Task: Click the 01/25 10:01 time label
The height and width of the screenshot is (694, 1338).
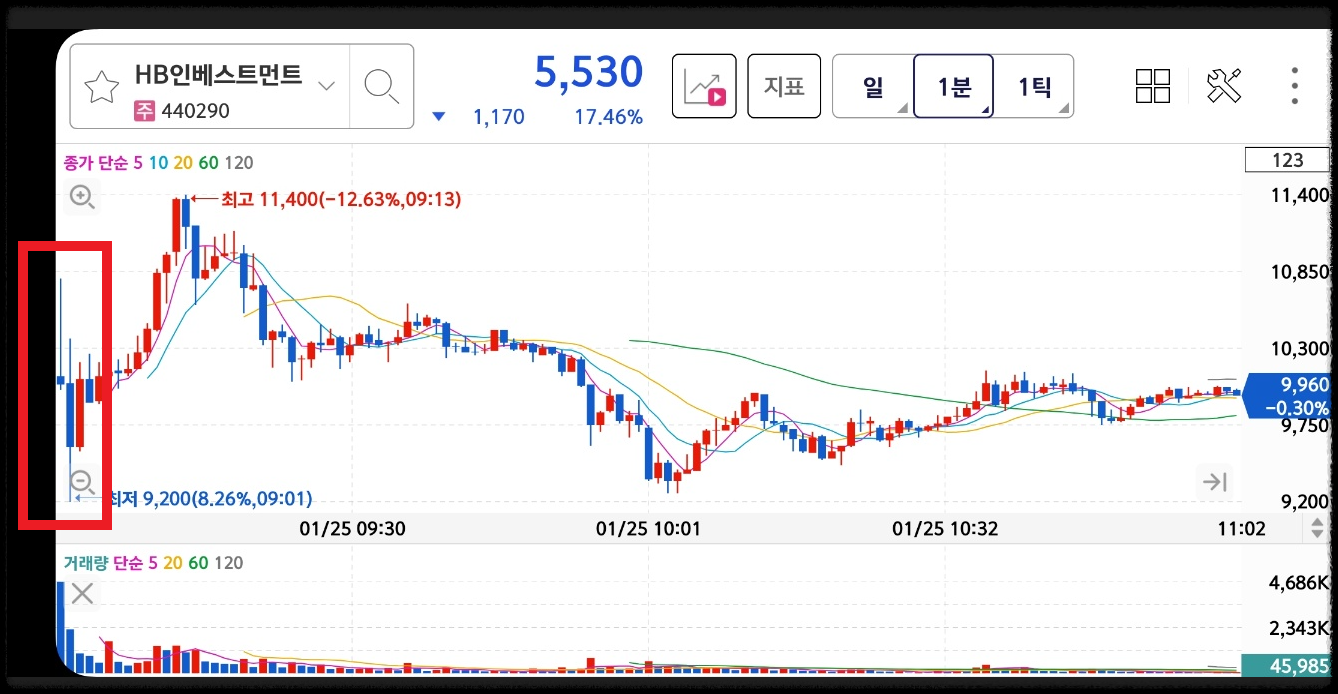Action: 648,527
